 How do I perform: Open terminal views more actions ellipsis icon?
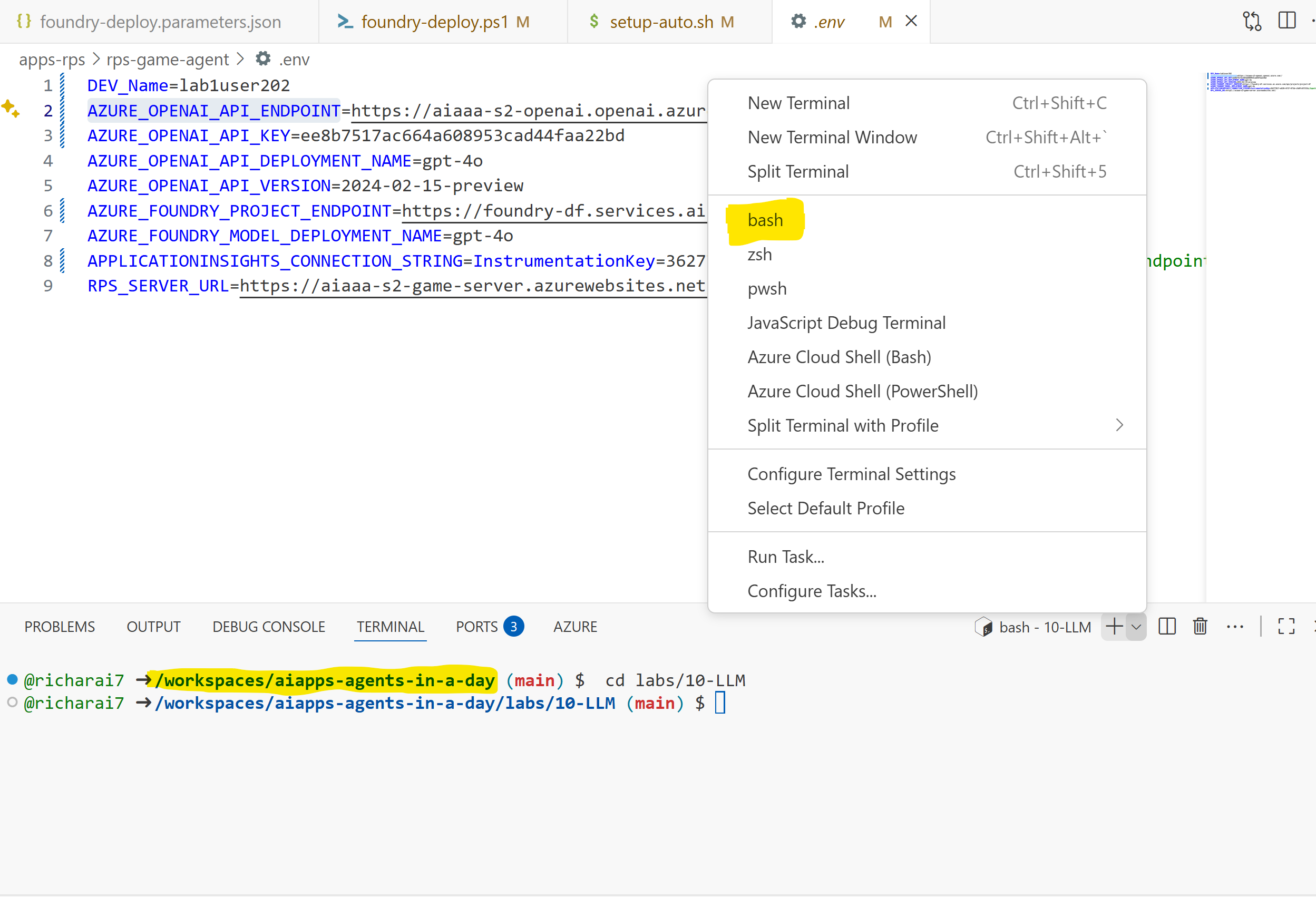[x=1235, y=627]
